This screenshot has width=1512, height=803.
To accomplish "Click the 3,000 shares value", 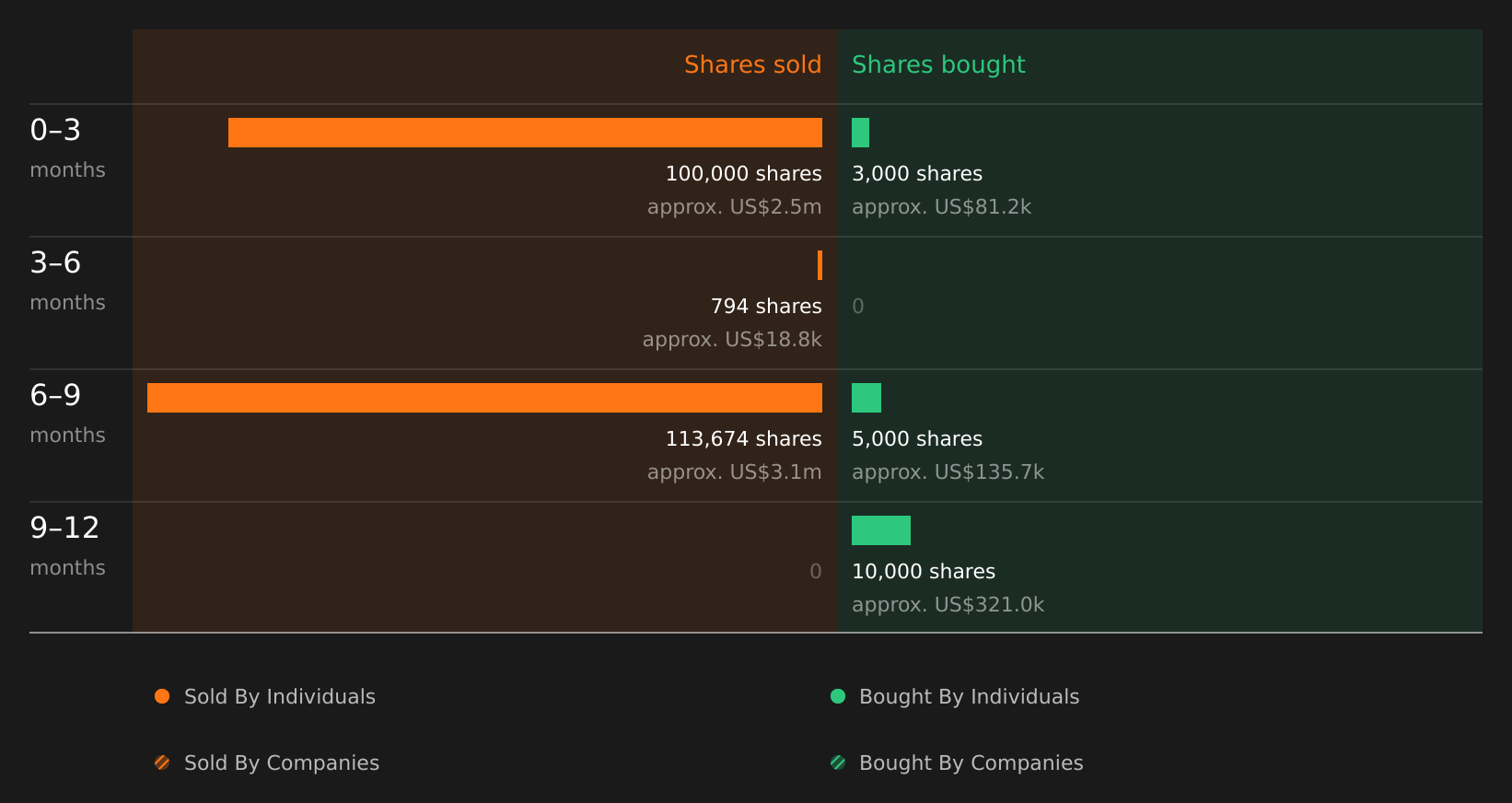I will pos(917,174).
